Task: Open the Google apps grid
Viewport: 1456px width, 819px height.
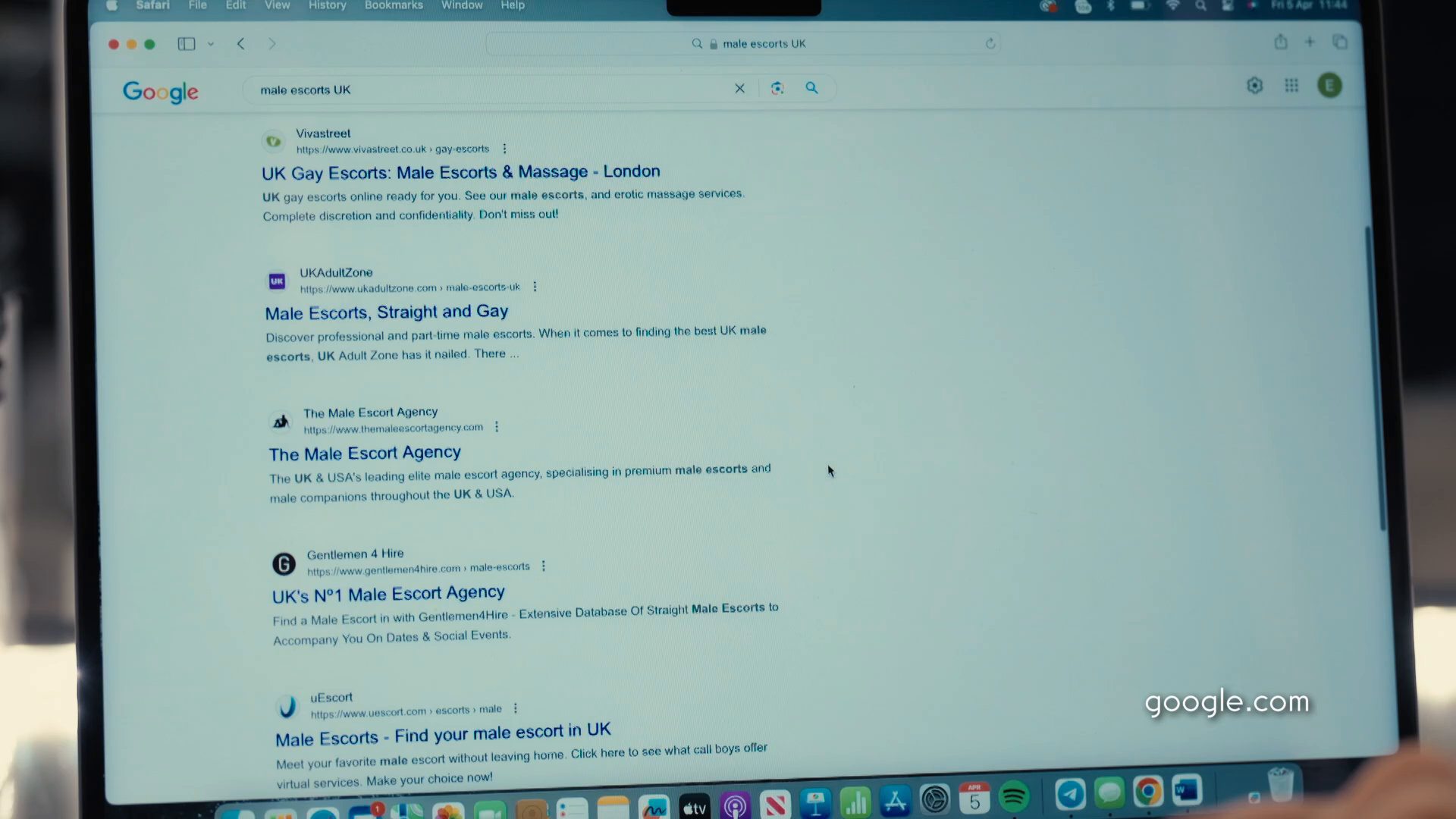Action: click(1291, 86)
